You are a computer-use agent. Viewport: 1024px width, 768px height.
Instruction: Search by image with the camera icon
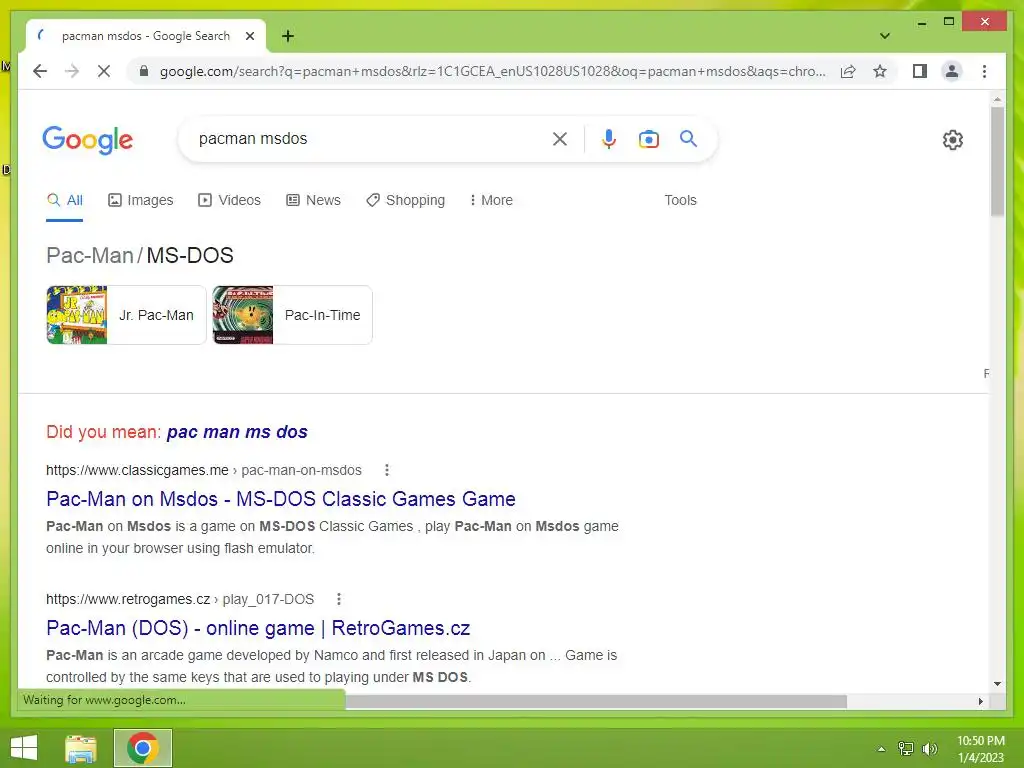click(x=648, y=138)
